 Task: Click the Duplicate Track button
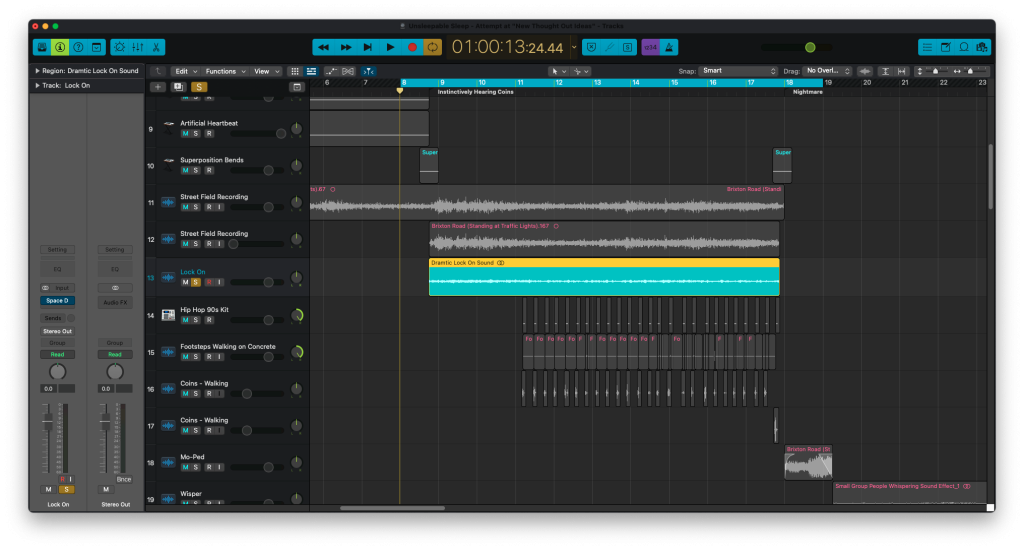coord(178,87)
